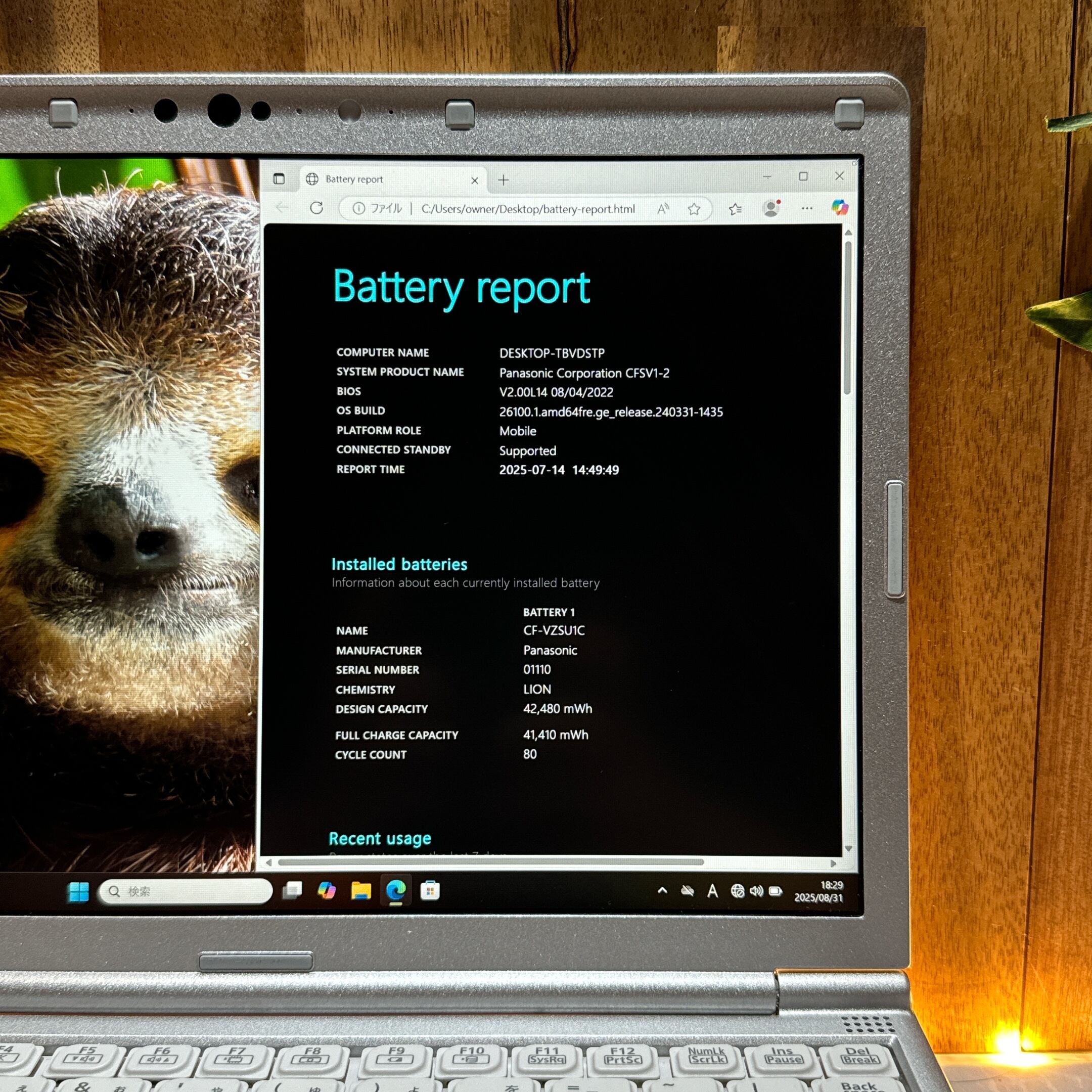Screen dimensions: 1092x1092
Task: Click the horizontal scrollbar thumb
Action: [x=489, y=862]
